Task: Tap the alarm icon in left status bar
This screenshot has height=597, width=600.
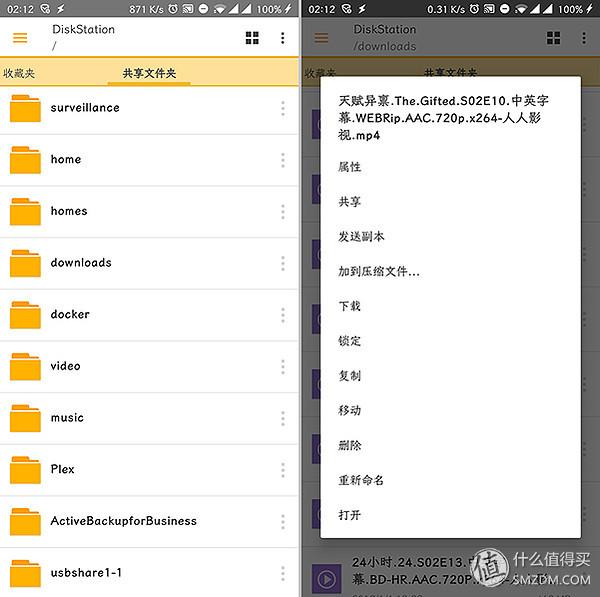Action: [173, 9]
